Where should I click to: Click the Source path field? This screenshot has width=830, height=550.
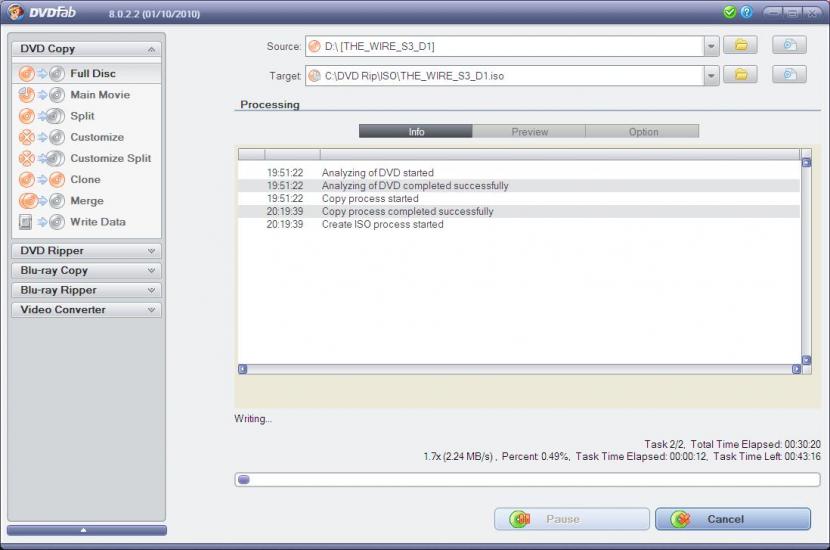pos(504,46)
